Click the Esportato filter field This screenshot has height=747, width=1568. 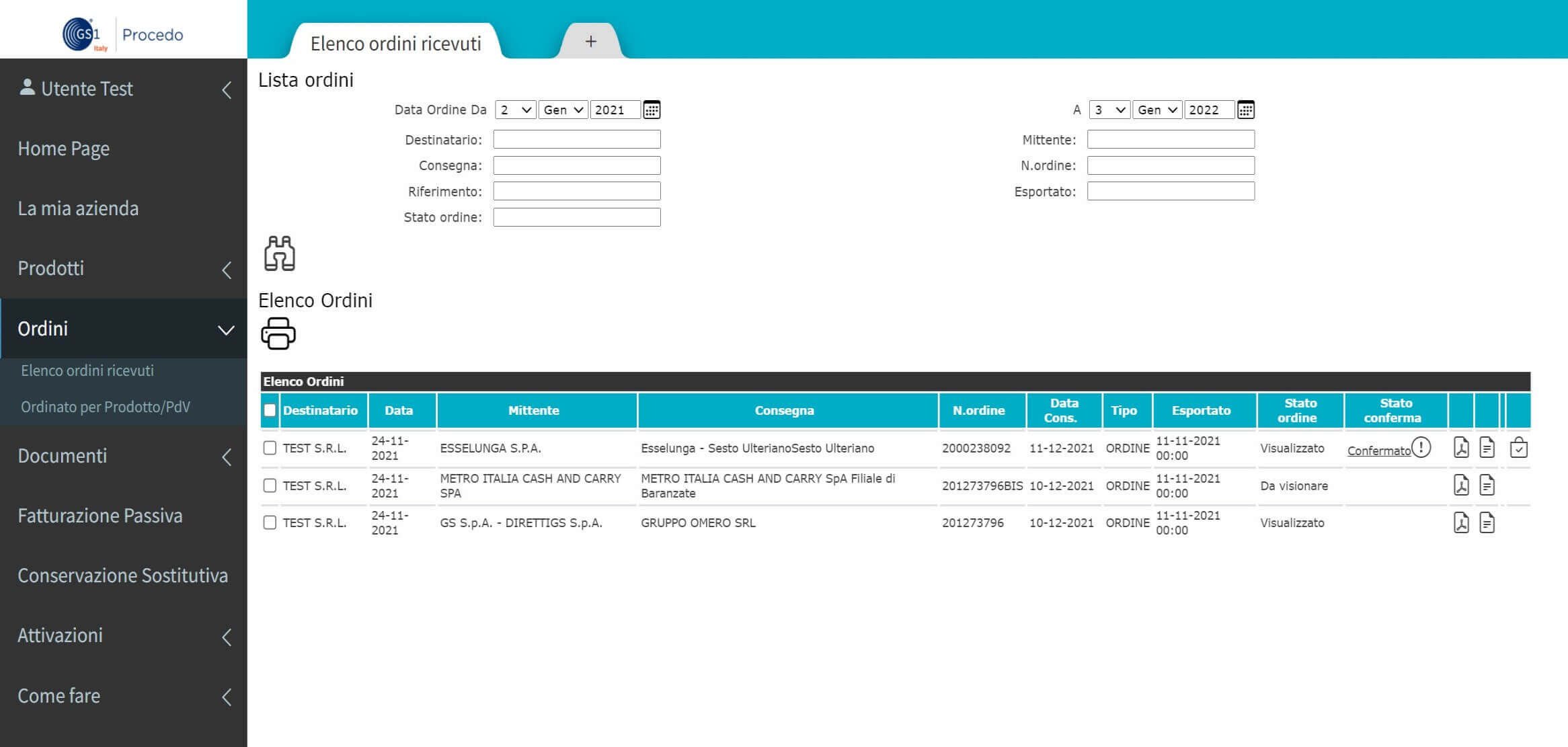1171,191
